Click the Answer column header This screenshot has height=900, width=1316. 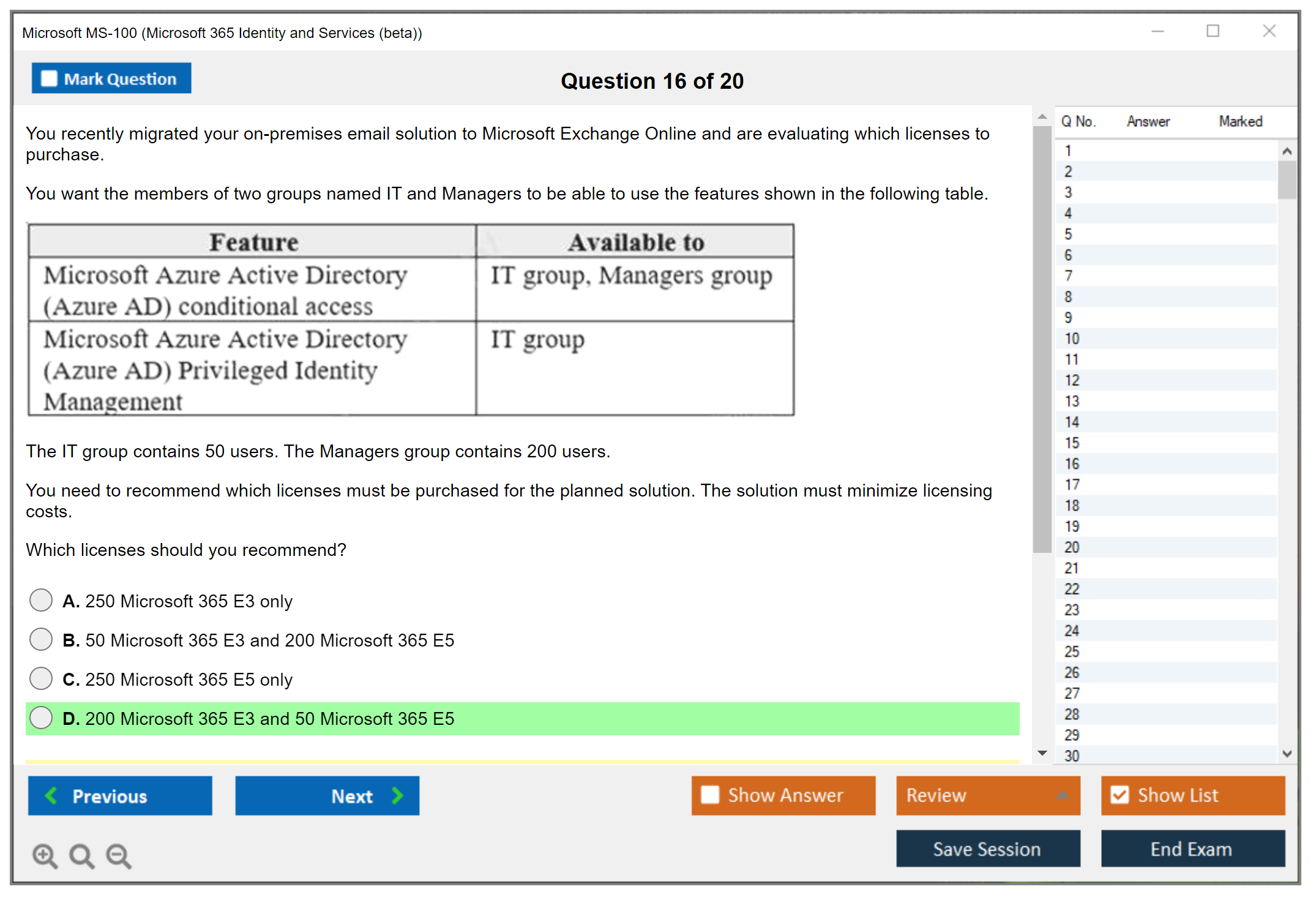point(1148,121)
